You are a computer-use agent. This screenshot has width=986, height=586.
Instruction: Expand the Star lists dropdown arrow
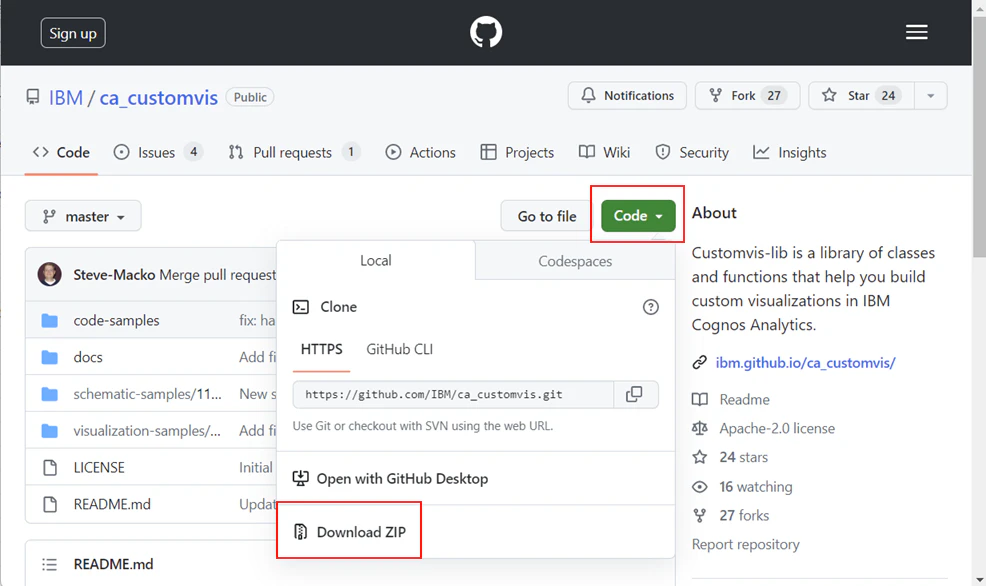[931, 96]
